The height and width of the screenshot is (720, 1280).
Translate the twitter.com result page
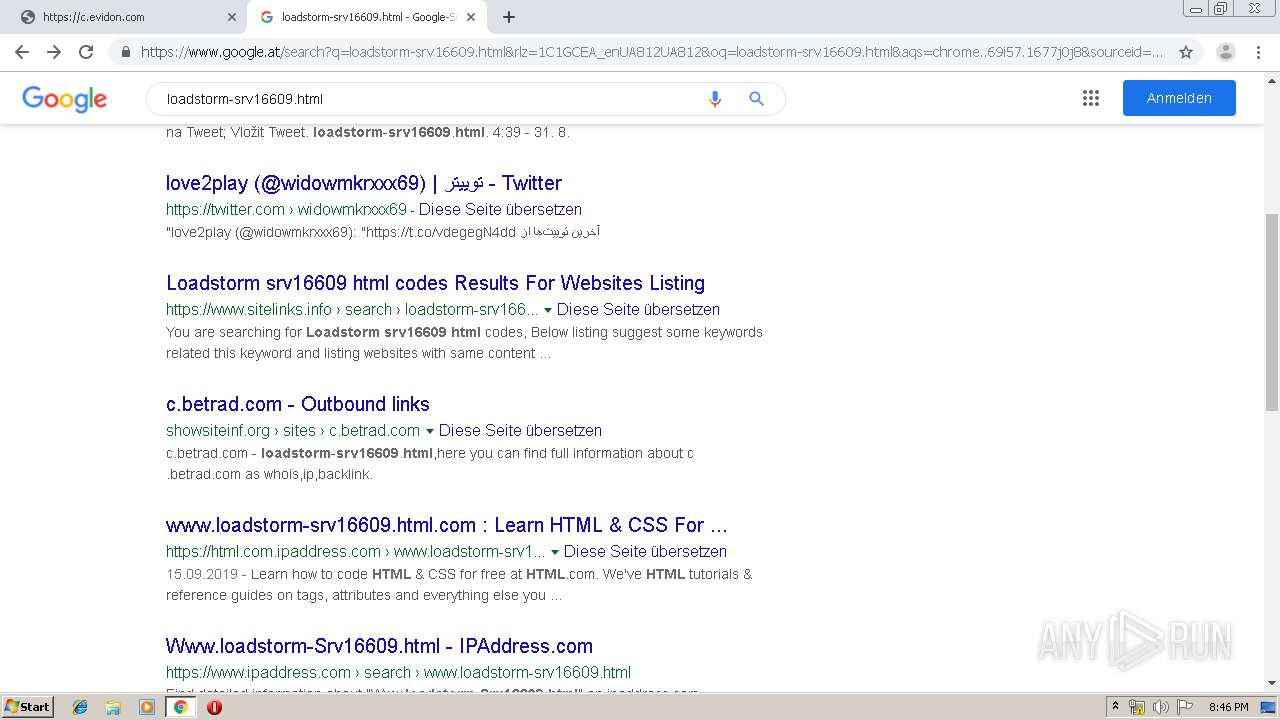[500, 209]
